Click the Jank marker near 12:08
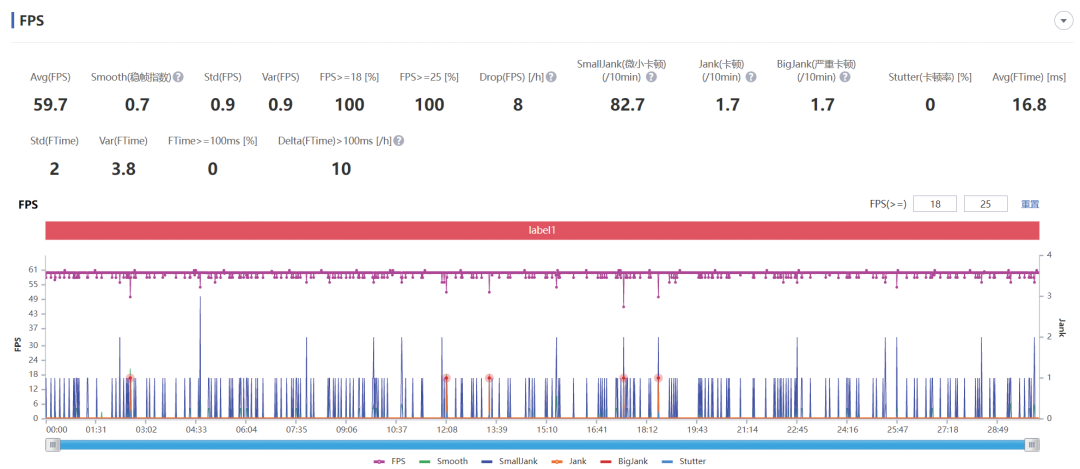This screenshot has width=1080, height=469. [x=446, y=378]
